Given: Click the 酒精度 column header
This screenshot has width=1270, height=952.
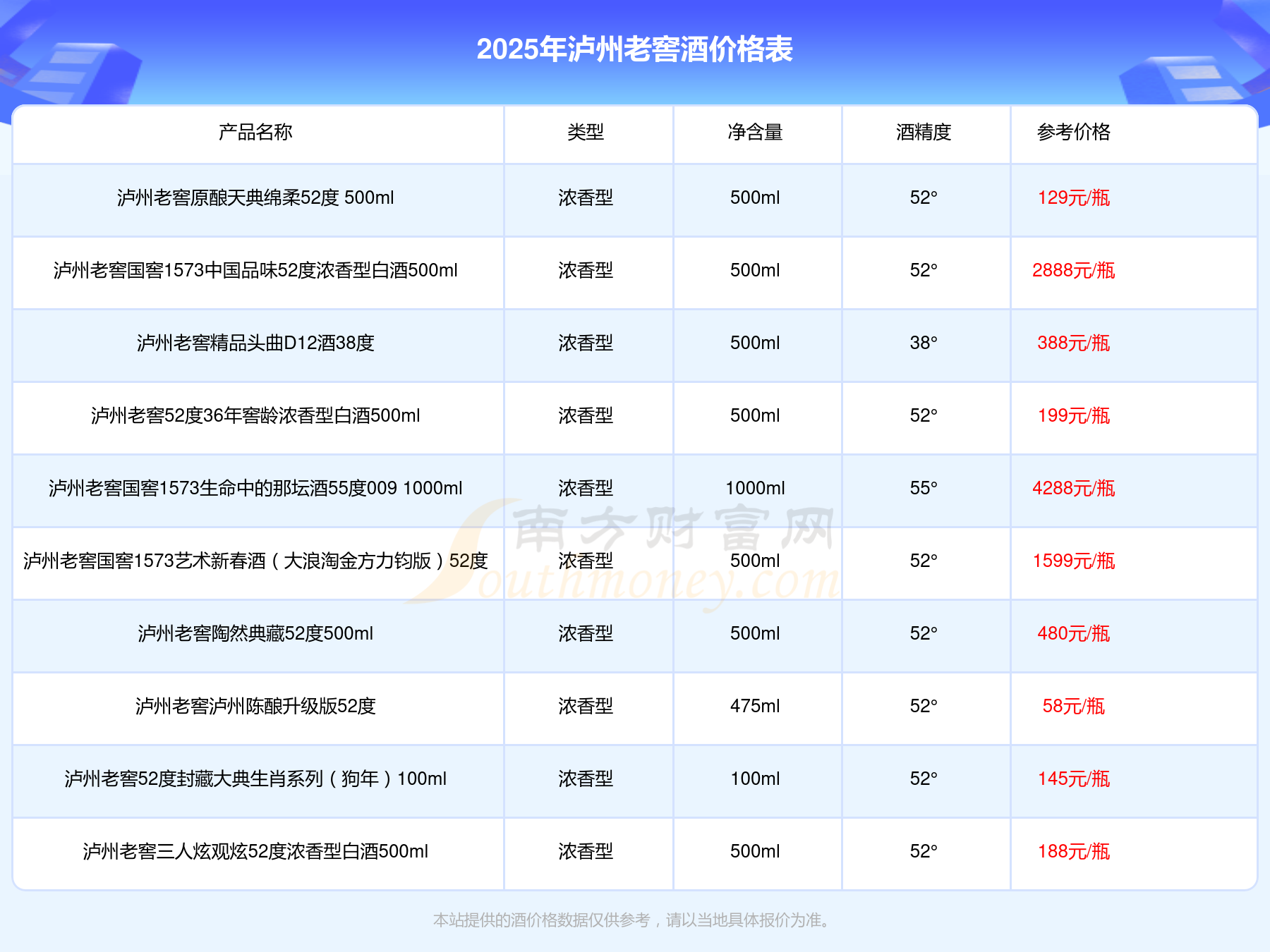Looking at the screenshot, I should pos(924,132).
